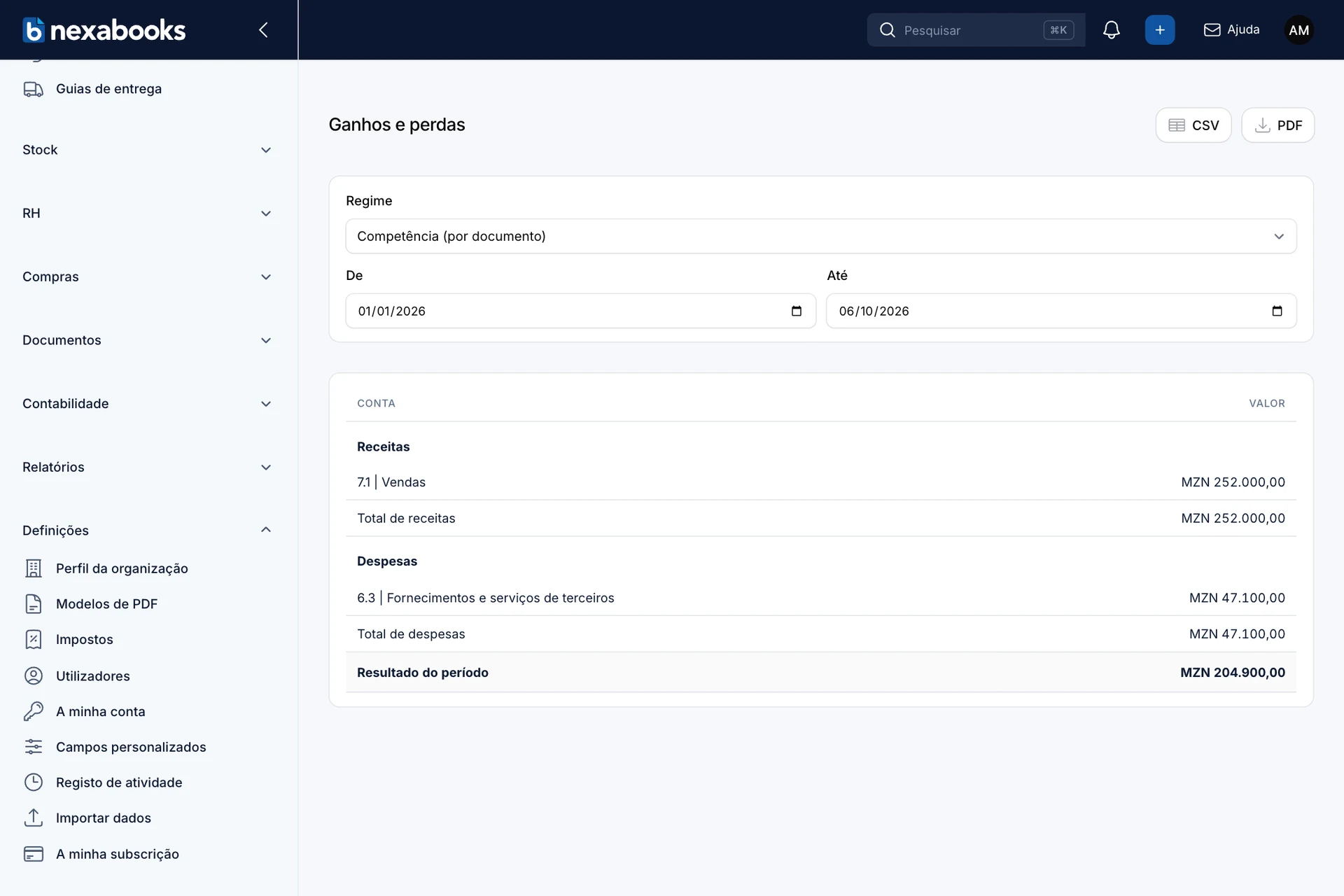This screenshot has height=896, width=1344.
Task: Focus the Pesquisar search field
Action: click(x=976, y=30)
